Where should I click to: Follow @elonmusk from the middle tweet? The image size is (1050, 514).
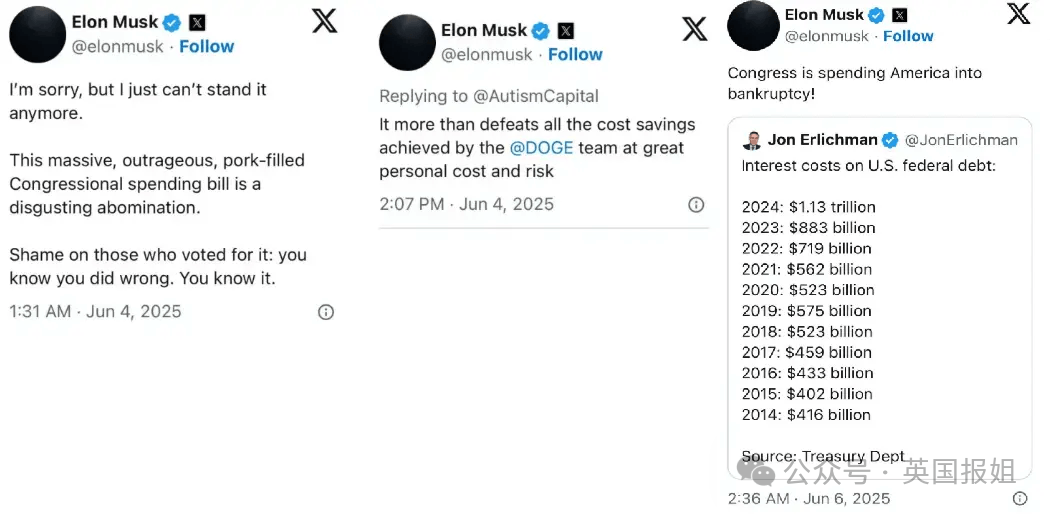click(575, 55)
